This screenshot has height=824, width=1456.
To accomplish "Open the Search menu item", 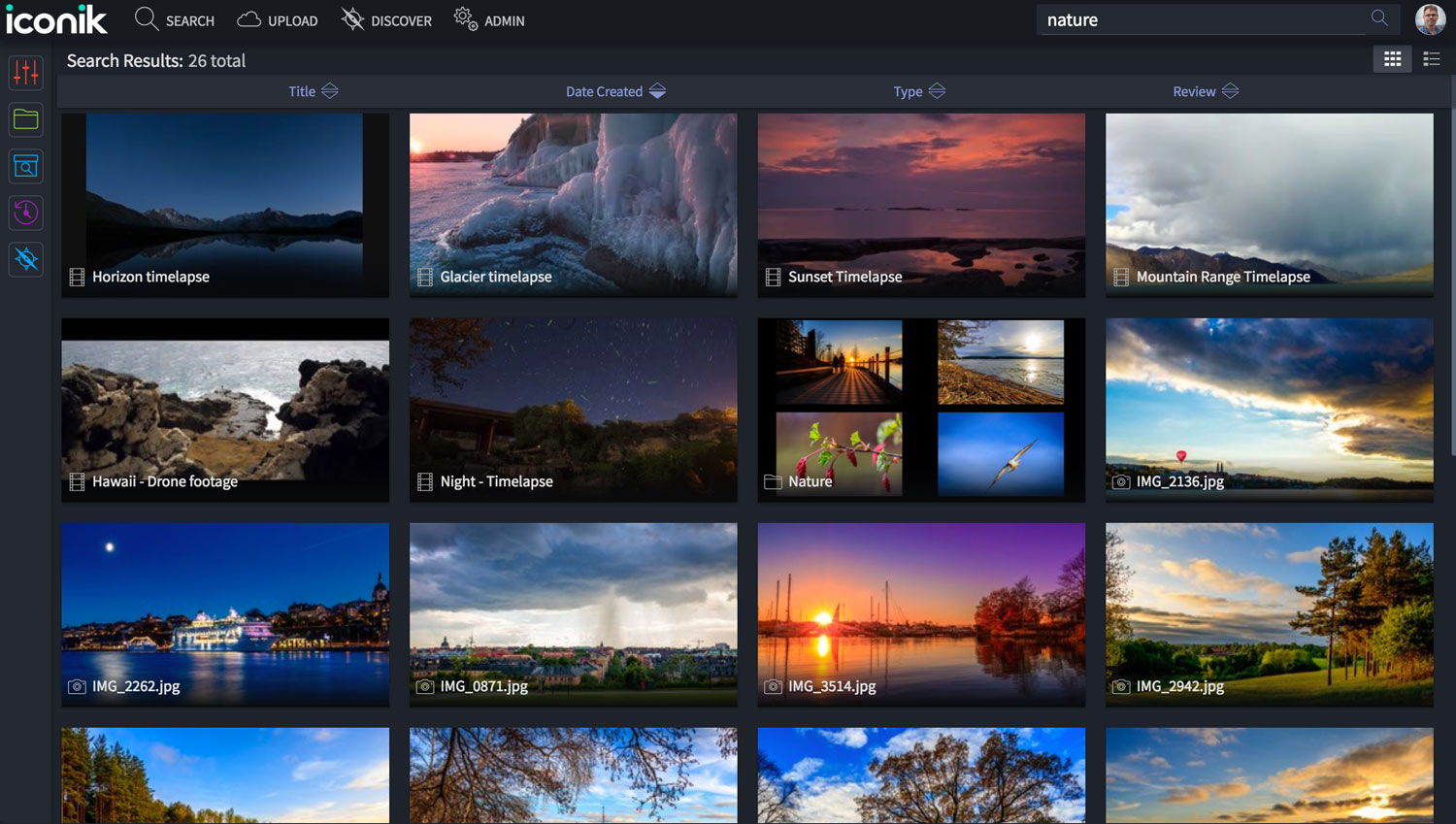I will [175, 19].
